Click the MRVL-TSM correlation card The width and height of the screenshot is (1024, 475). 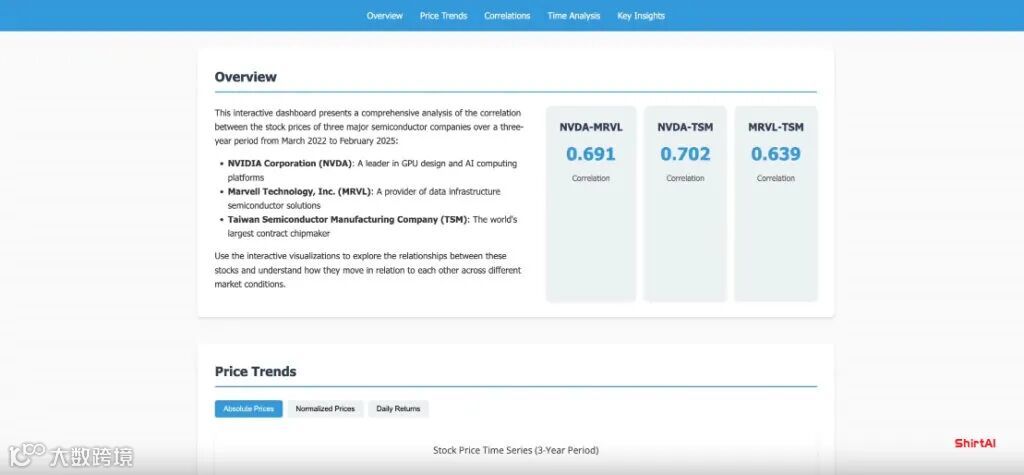[776, 204]
